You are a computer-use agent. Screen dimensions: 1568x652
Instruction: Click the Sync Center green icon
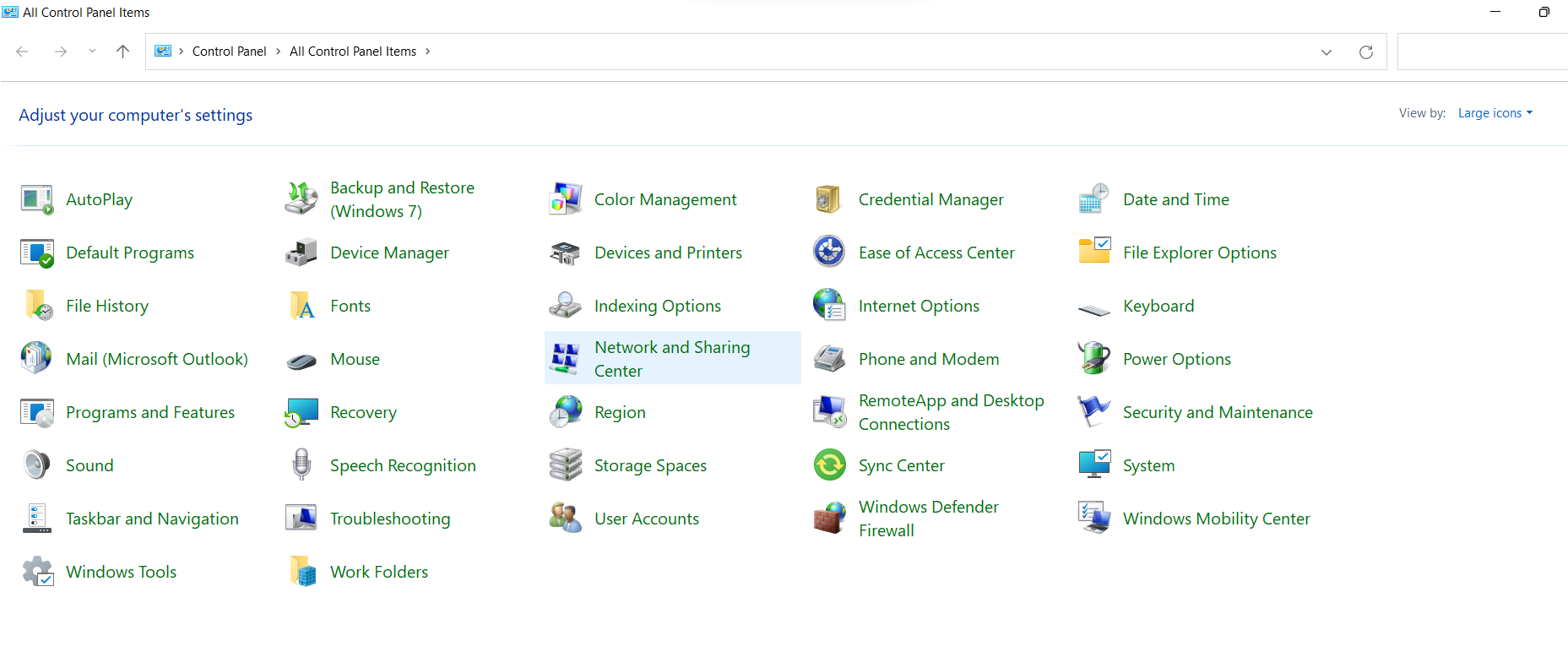[829, 465]
